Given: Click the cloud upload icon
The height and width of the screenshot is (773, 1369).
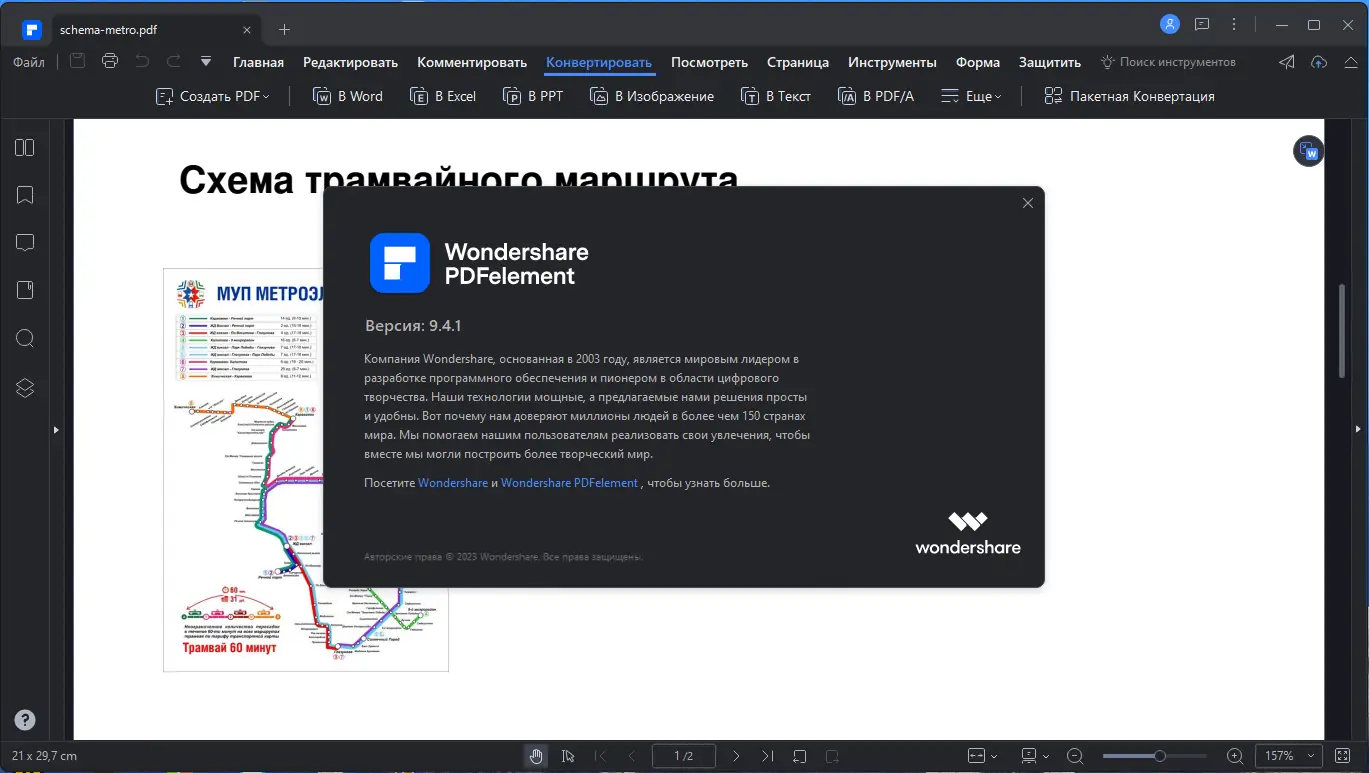Looking at the screenshot, I should tap(1319, 62).
